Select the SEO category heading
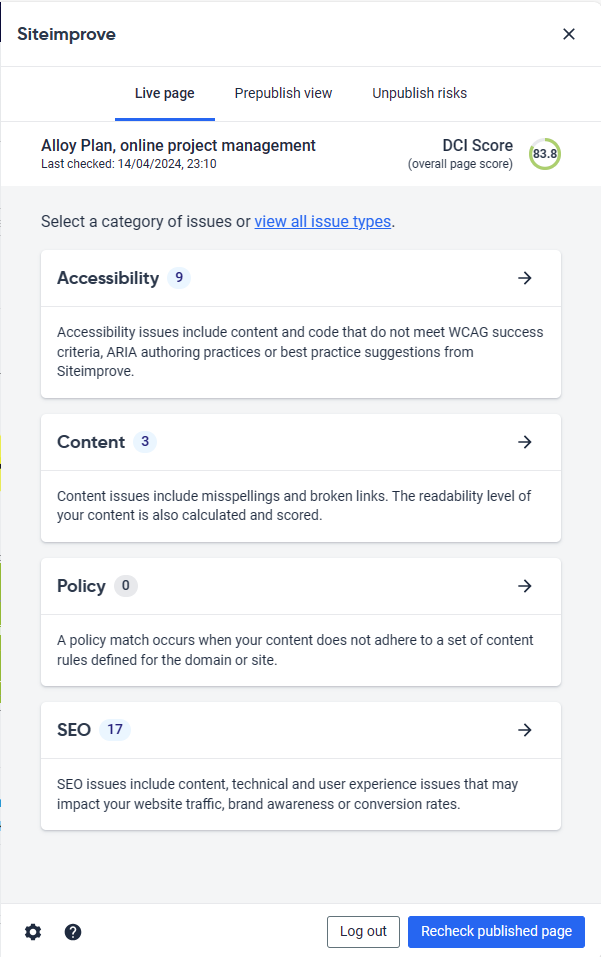Viewport: 601px width, 957px height. (x=74, y=730)
